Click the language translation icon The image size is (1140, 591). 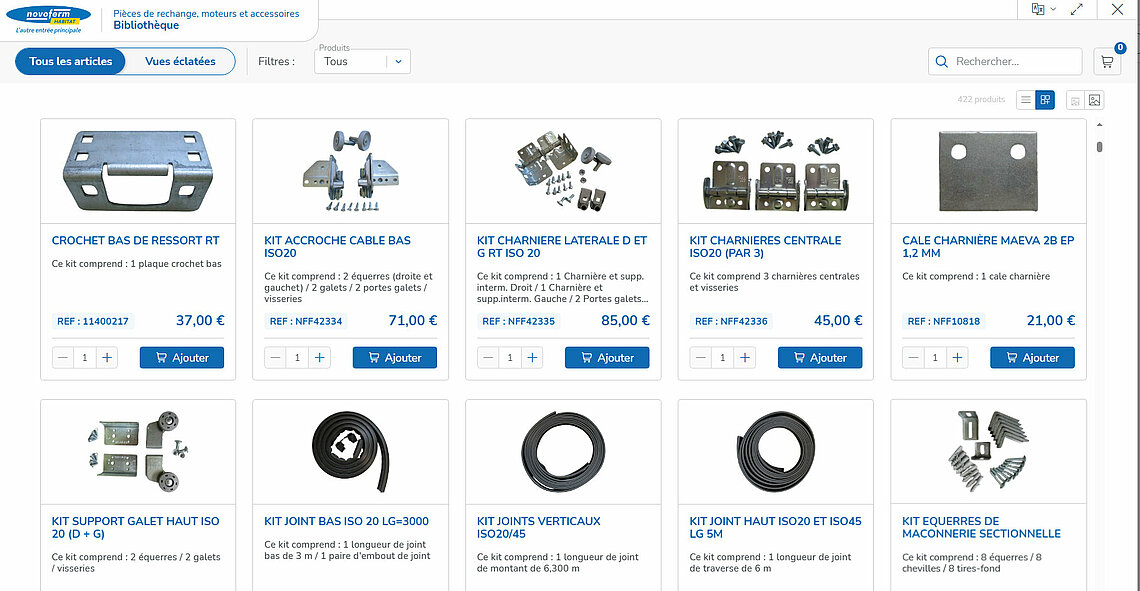click(x=1038, y=9)
